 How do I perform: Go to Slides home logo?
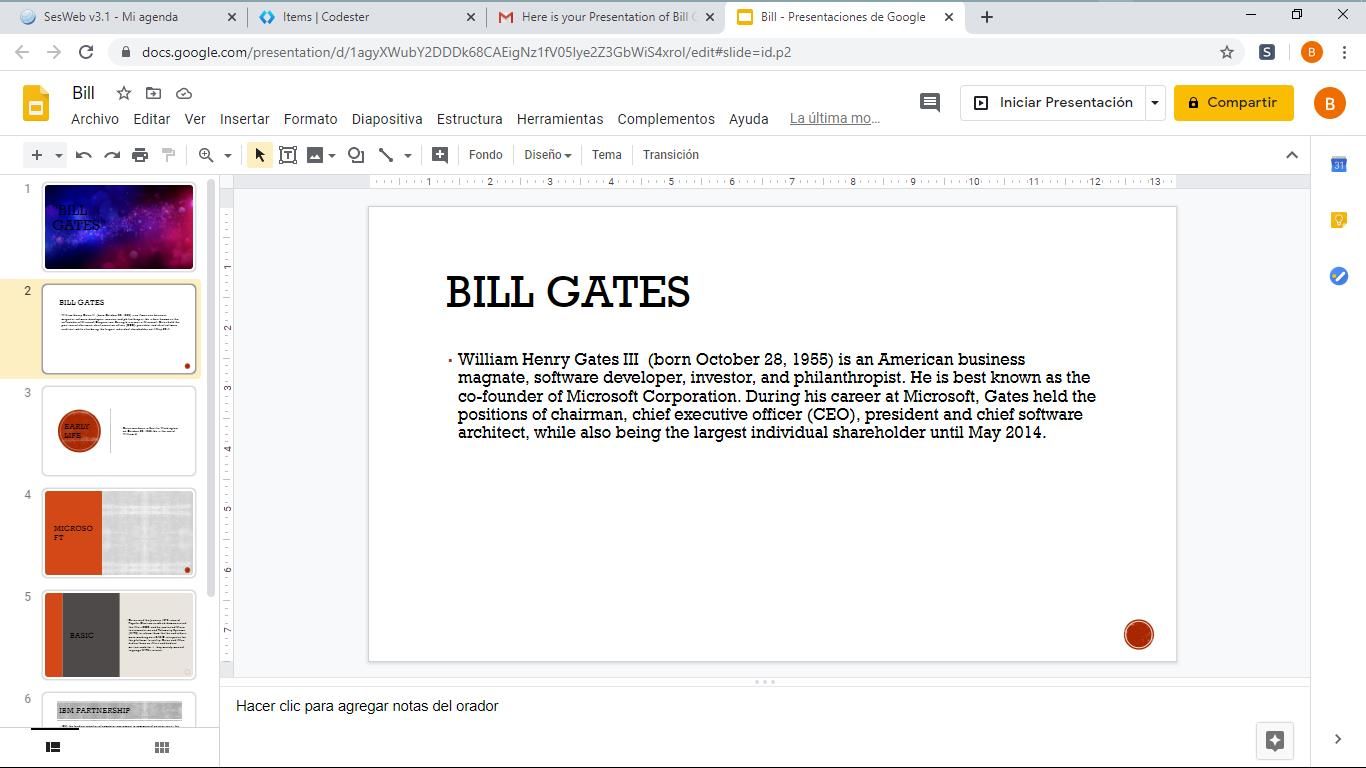click(x=36, y=103)
